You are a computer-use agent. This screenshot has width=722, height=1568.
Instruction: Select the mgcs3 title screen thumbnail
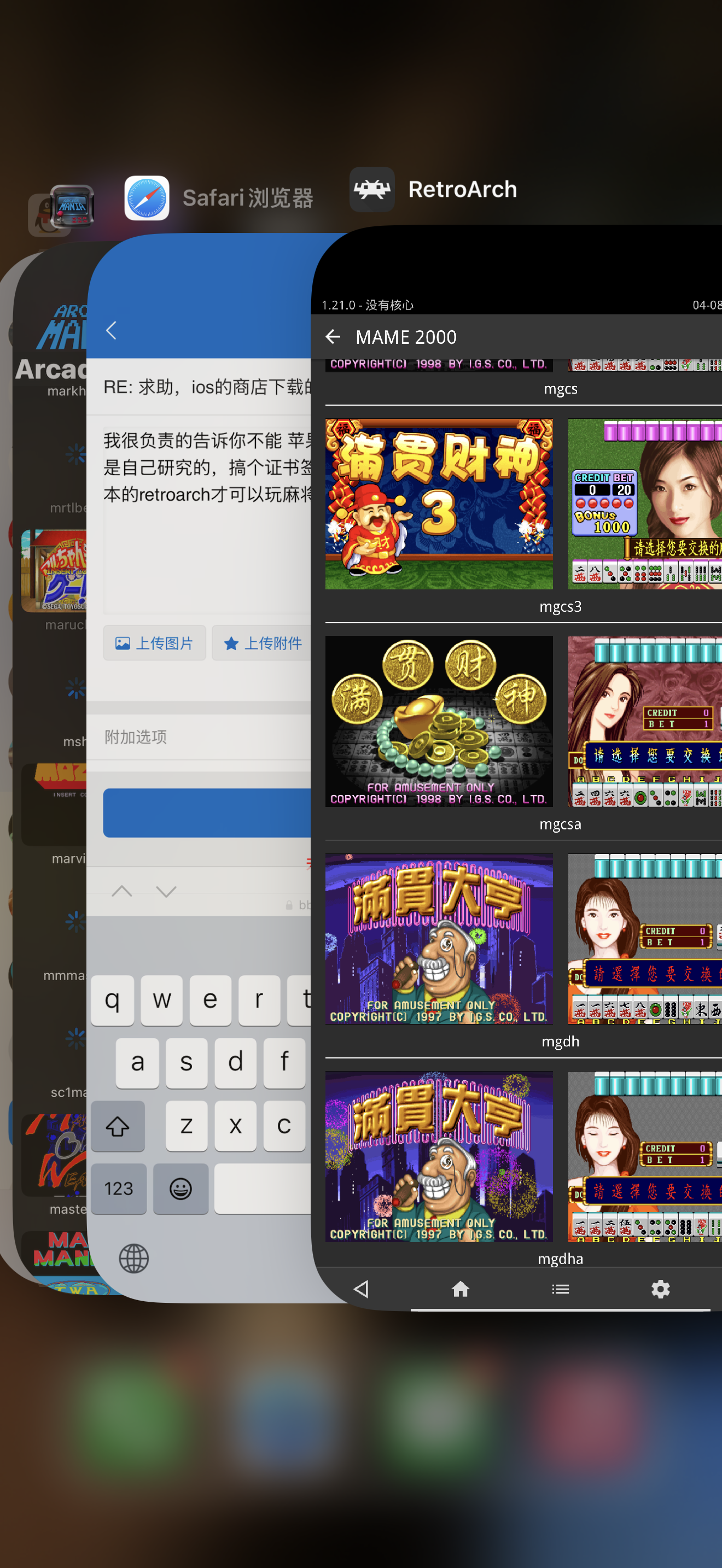(439, 504)
